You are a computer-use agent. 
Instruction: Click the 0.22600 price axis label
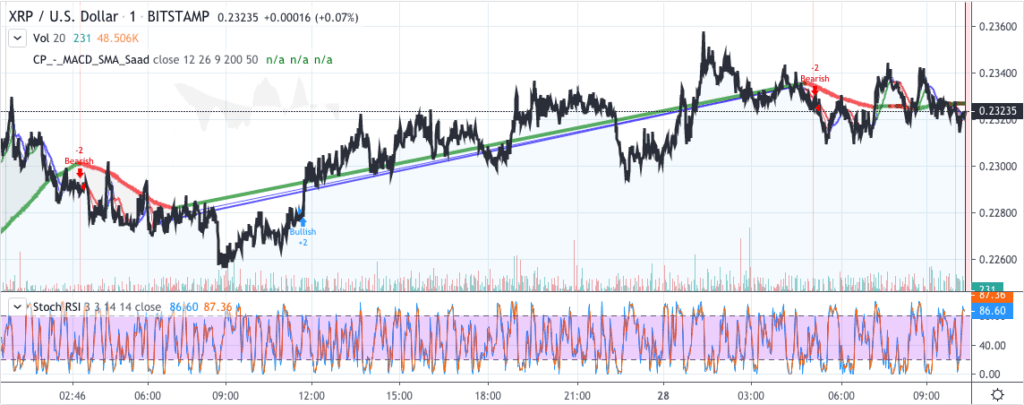click(x=997, y=260)
